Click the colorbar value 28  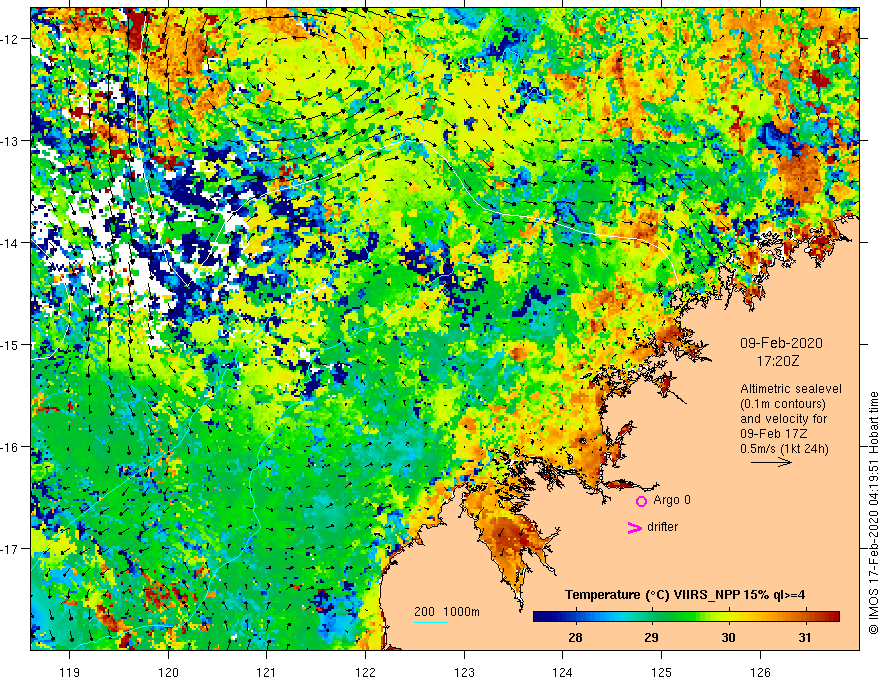click(x=575, y=637)
